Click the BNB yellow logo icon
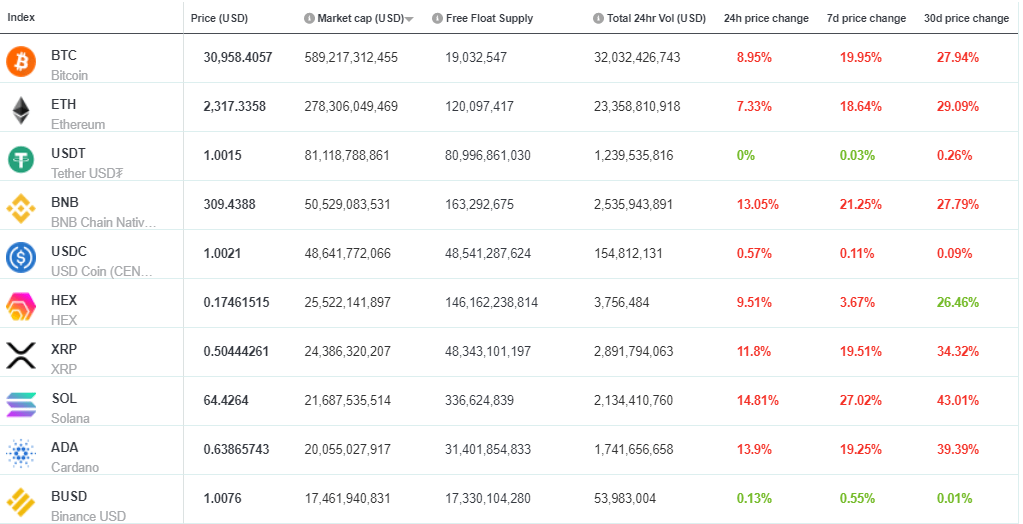 [21, 209]
